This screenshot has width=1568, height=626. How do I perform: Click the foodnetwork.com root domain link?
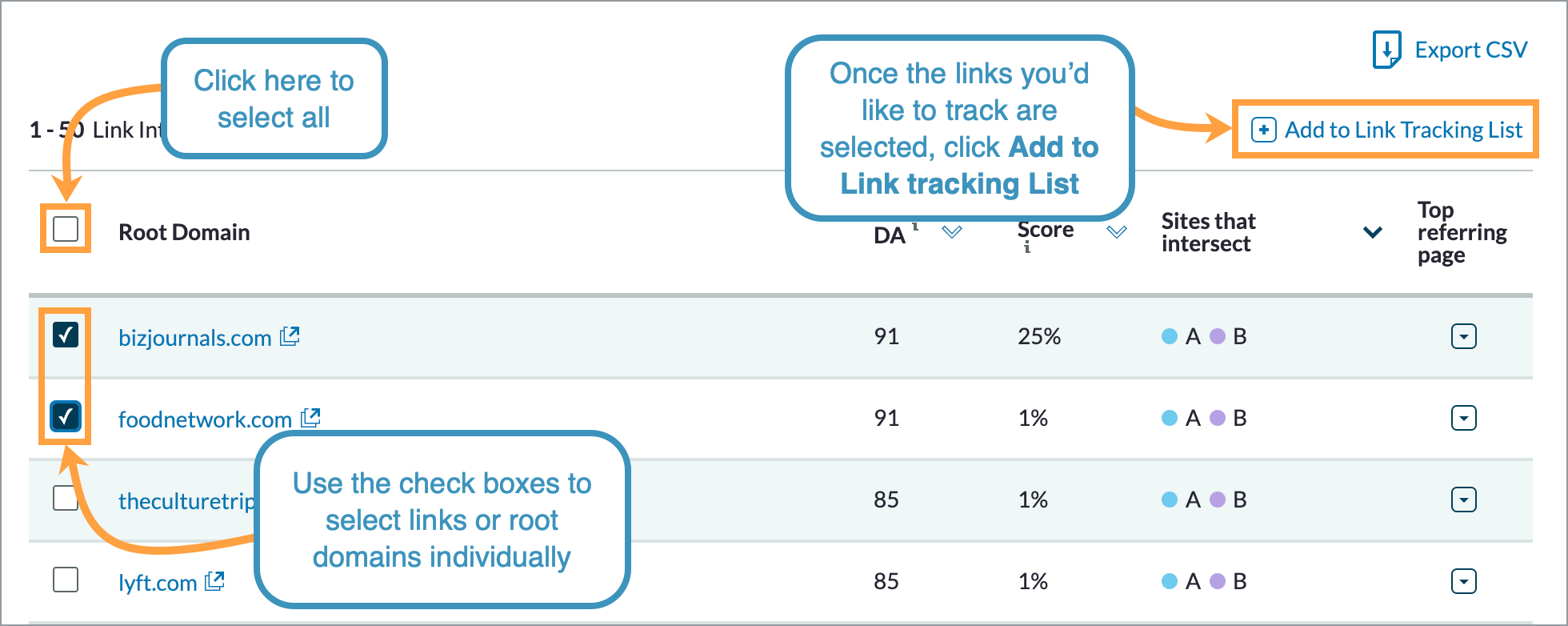203,418
